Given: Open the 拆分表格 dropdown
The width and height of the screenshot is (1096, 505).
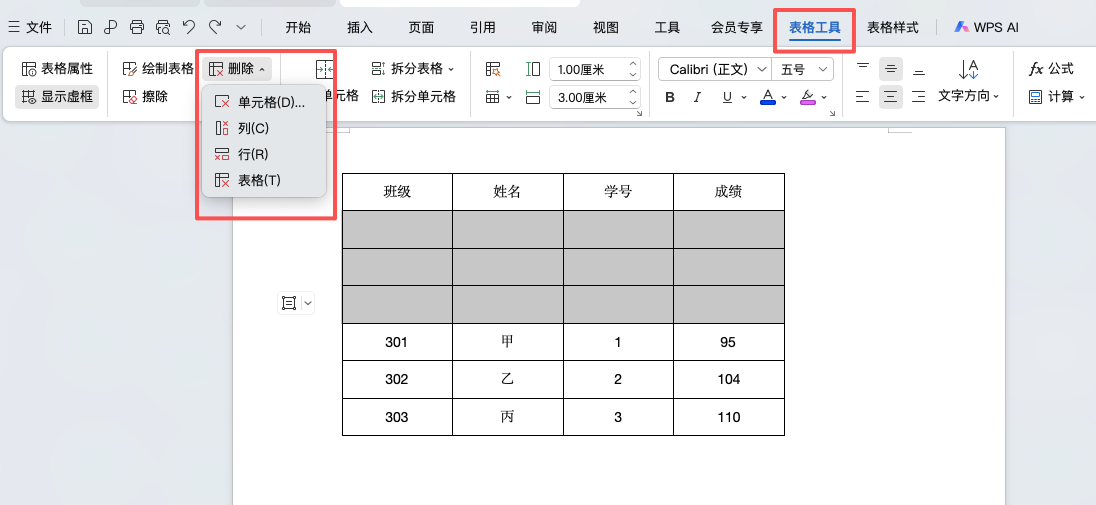Looking at the screenshot, I should (x=412, y=69).
